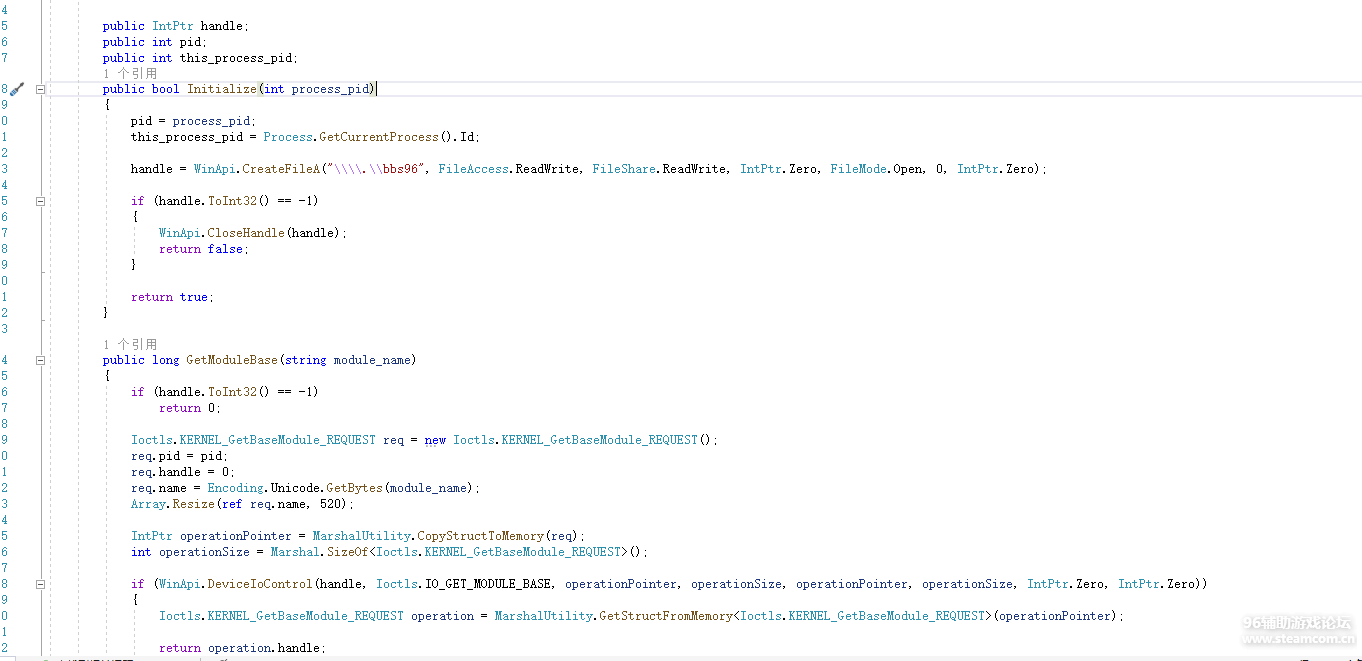
Task: Click the screwdriver quick actions icon
Action: click(16, 89)
